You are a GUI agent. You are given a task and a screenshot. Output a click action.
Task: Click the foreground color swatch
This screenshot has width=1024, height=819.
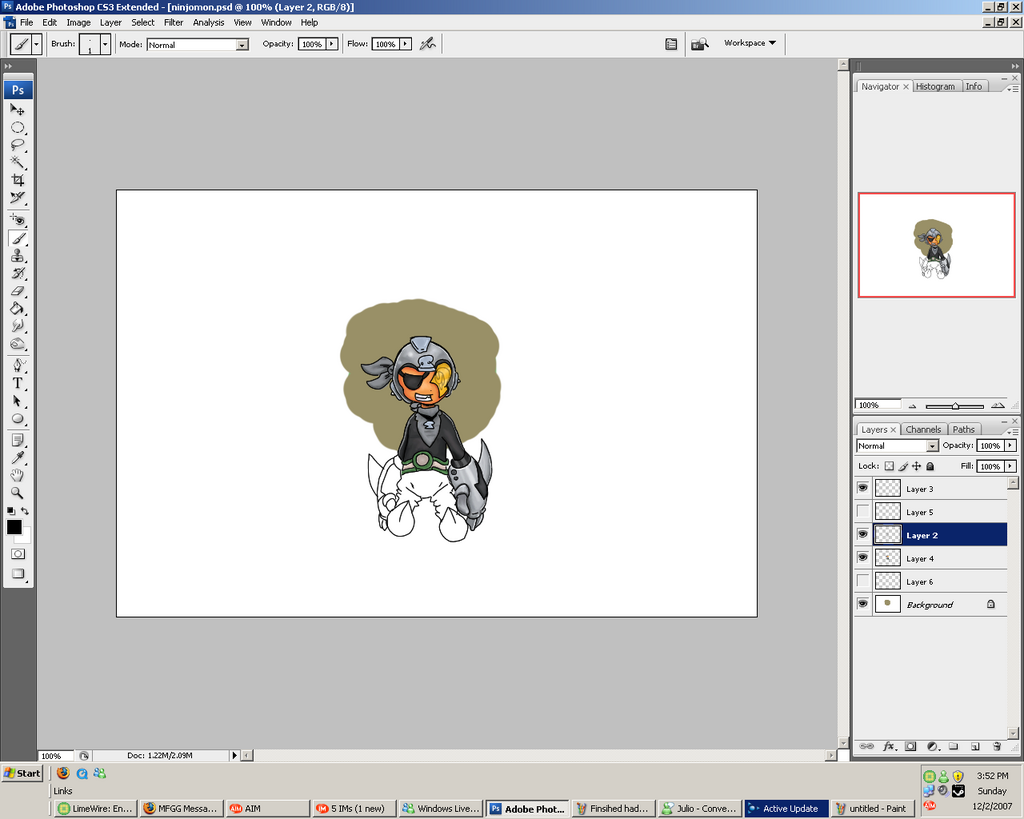pyautogui.click(x=14, y=527)
